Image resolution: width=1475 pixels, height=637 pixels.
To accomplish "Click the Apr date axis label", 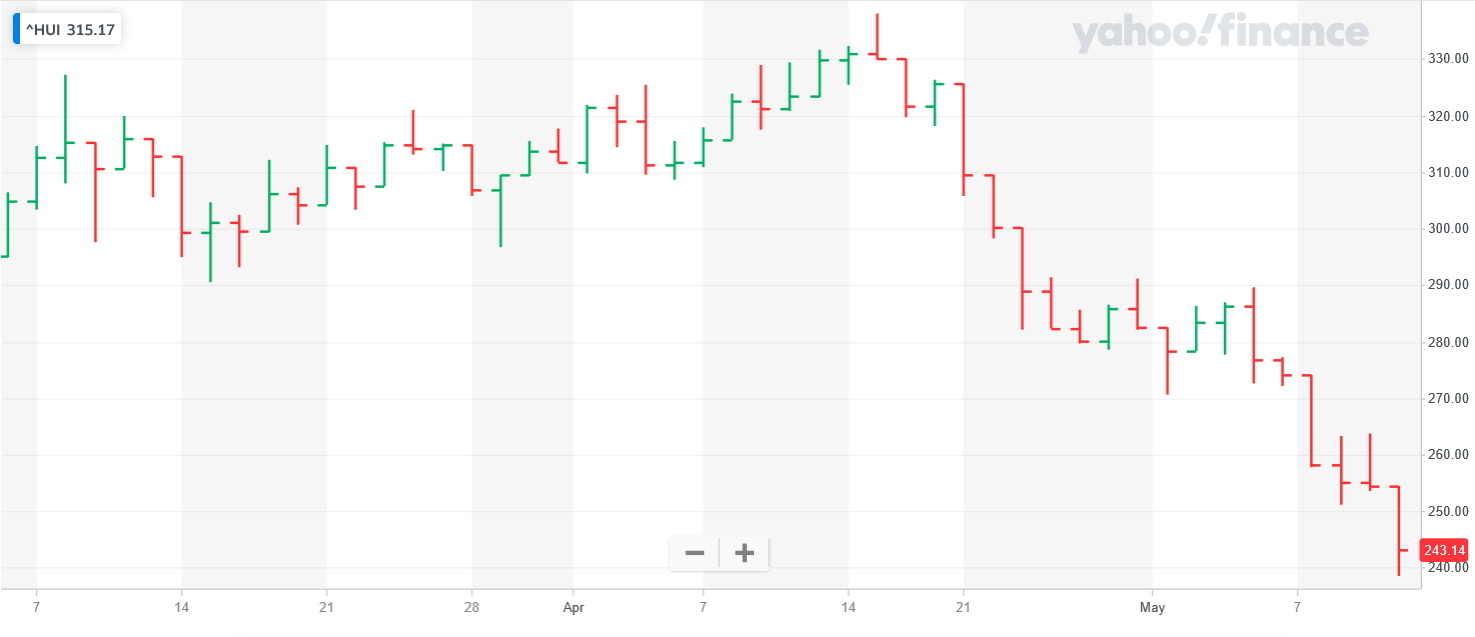I will 574,607.
